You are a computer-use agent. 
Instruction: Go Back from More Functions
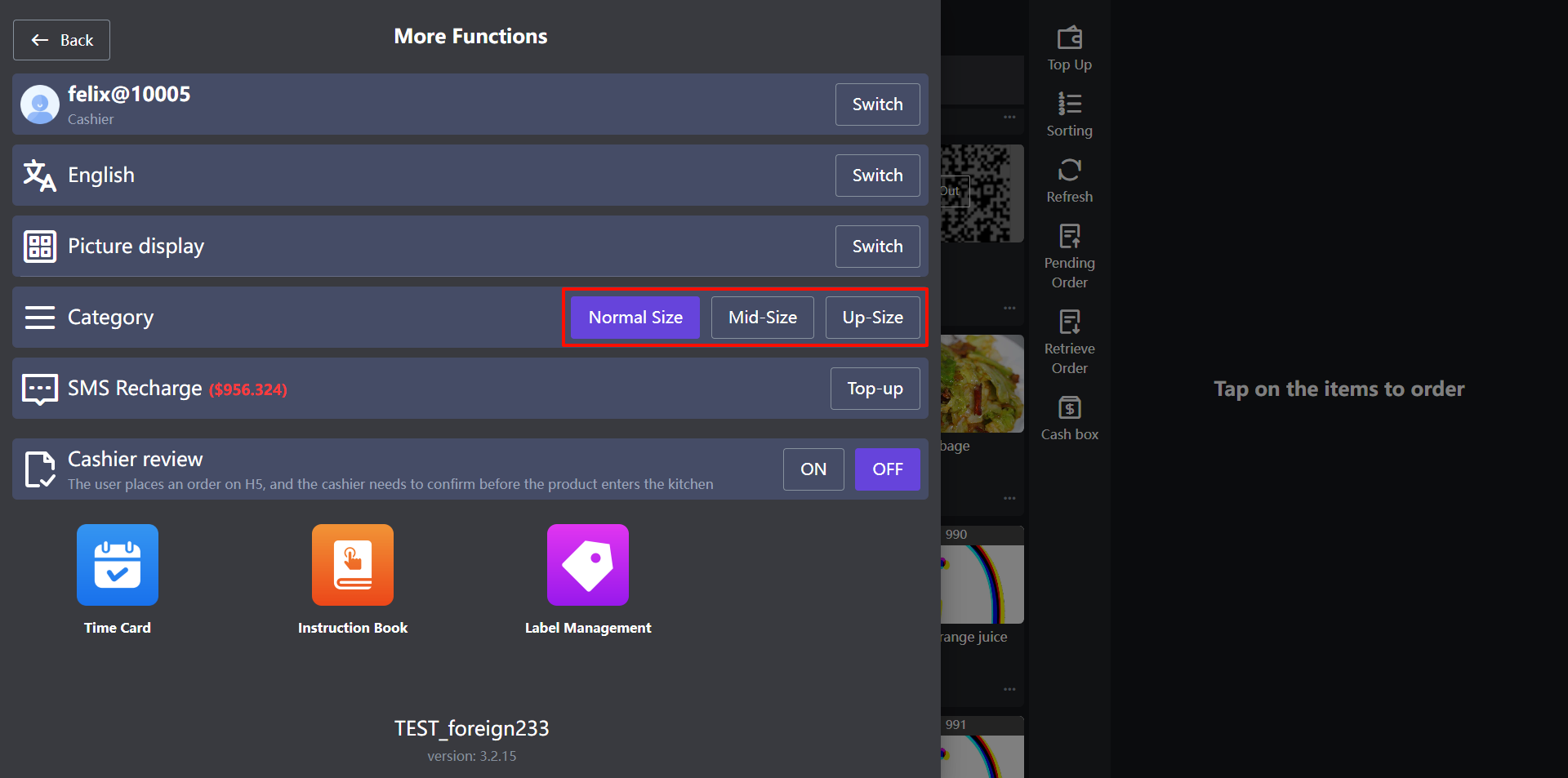[61, 40]
